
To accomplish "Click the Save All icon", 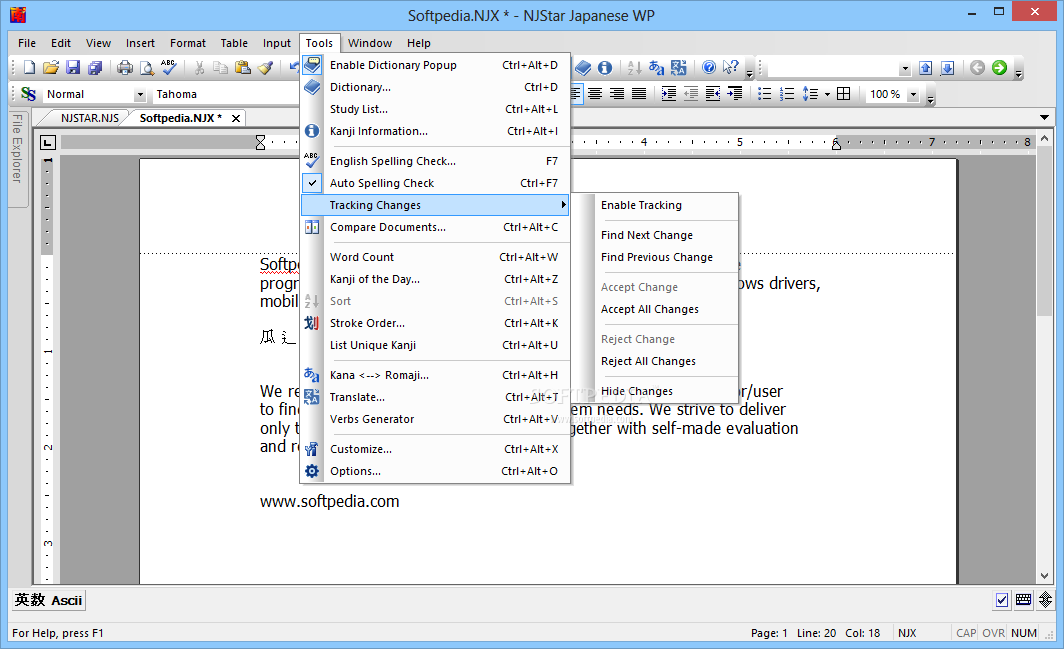I will click(x=95, y=67).
